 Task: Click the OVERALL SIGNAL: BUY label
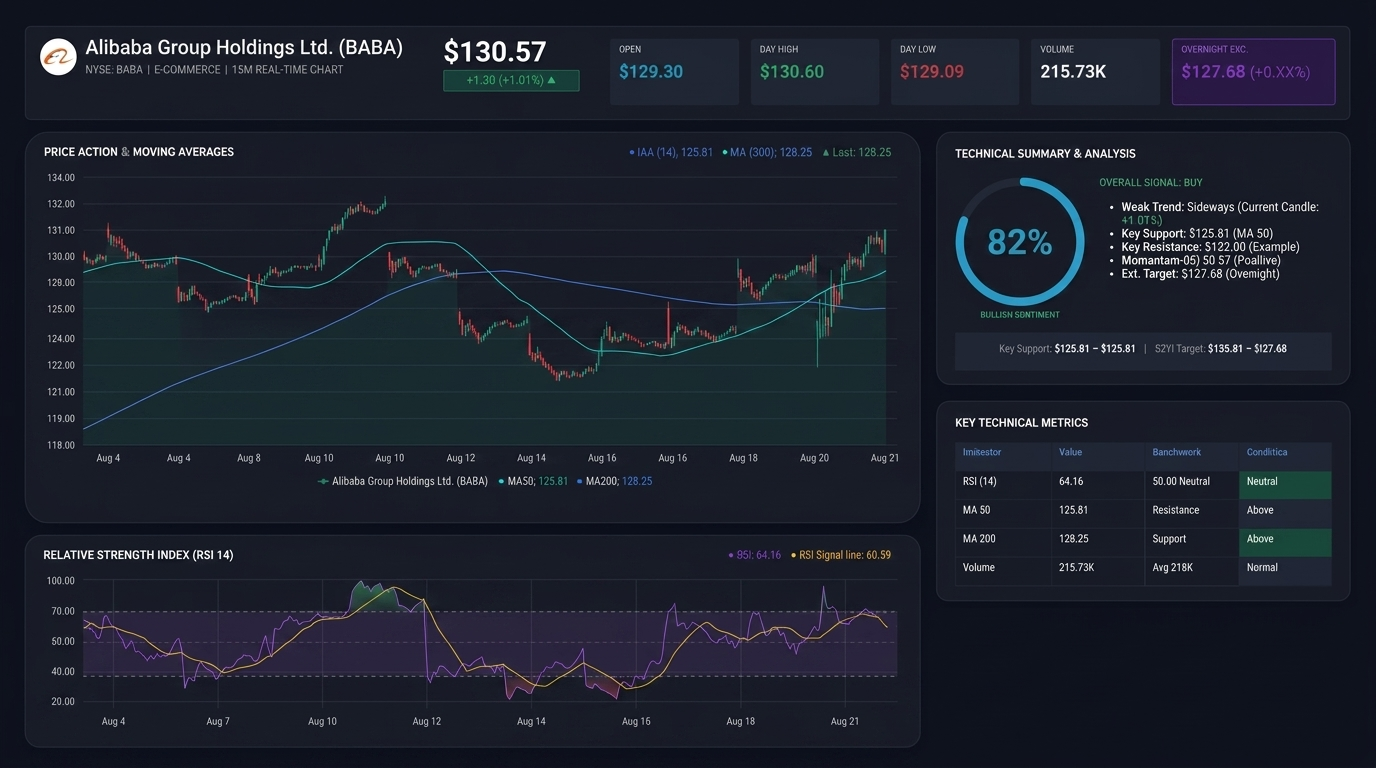click(1151, 183)
